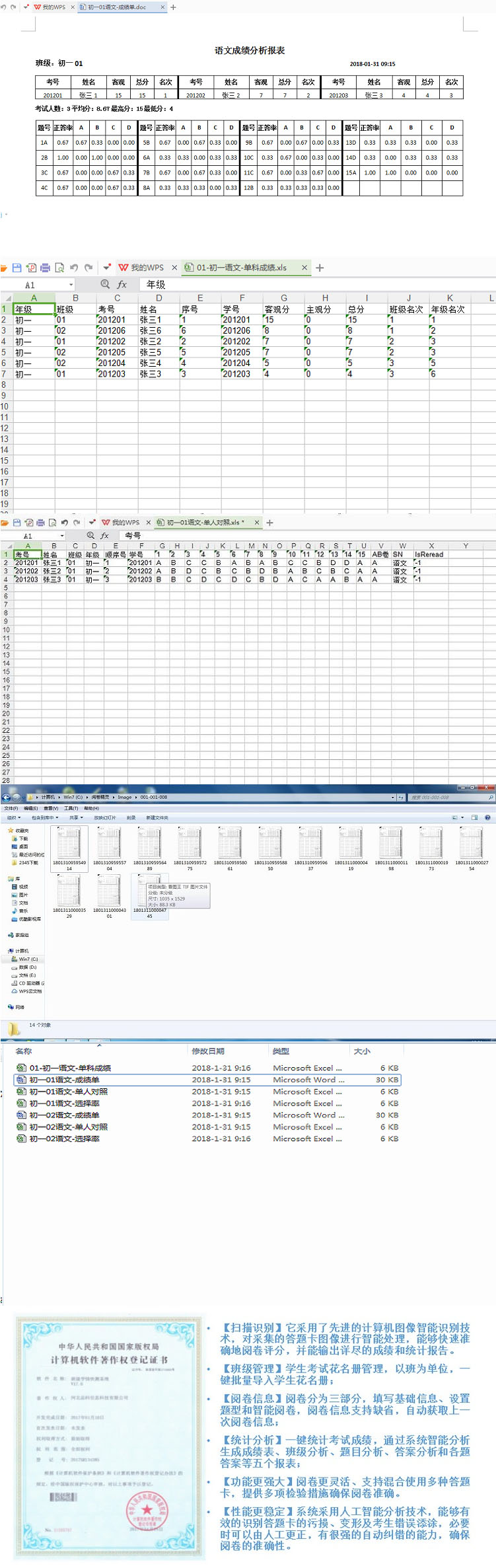Expand name box dropdown showing A1 beside 年级
The image size is (496, 1568).
tap(71, 285)
